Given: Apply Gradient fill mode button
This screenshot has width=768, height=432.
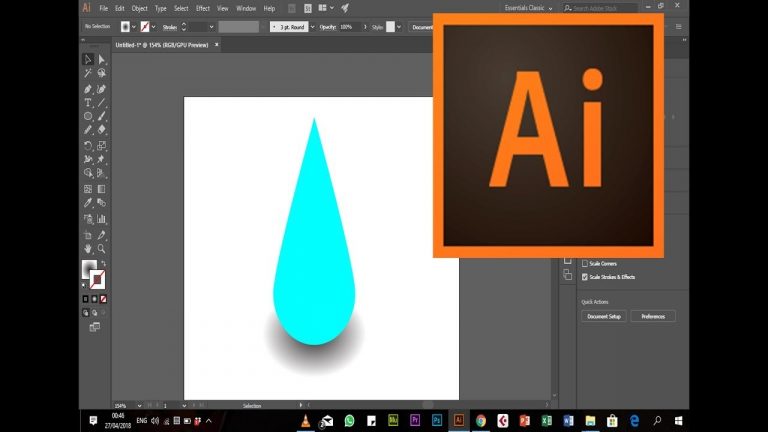Looking at the screenshot, I should [x=95, y=299].
